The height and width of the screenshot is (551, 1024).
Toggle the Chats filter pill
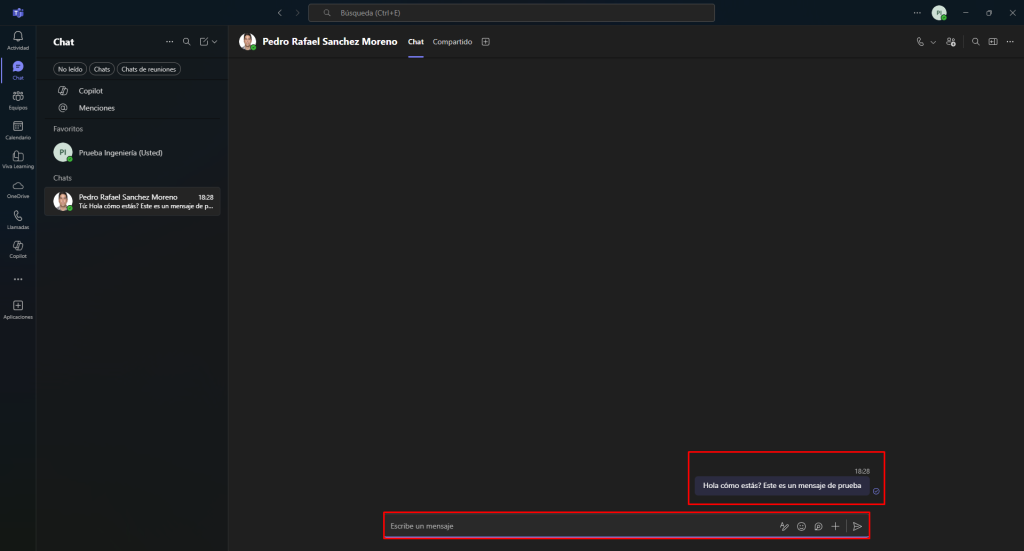point(101,69)
